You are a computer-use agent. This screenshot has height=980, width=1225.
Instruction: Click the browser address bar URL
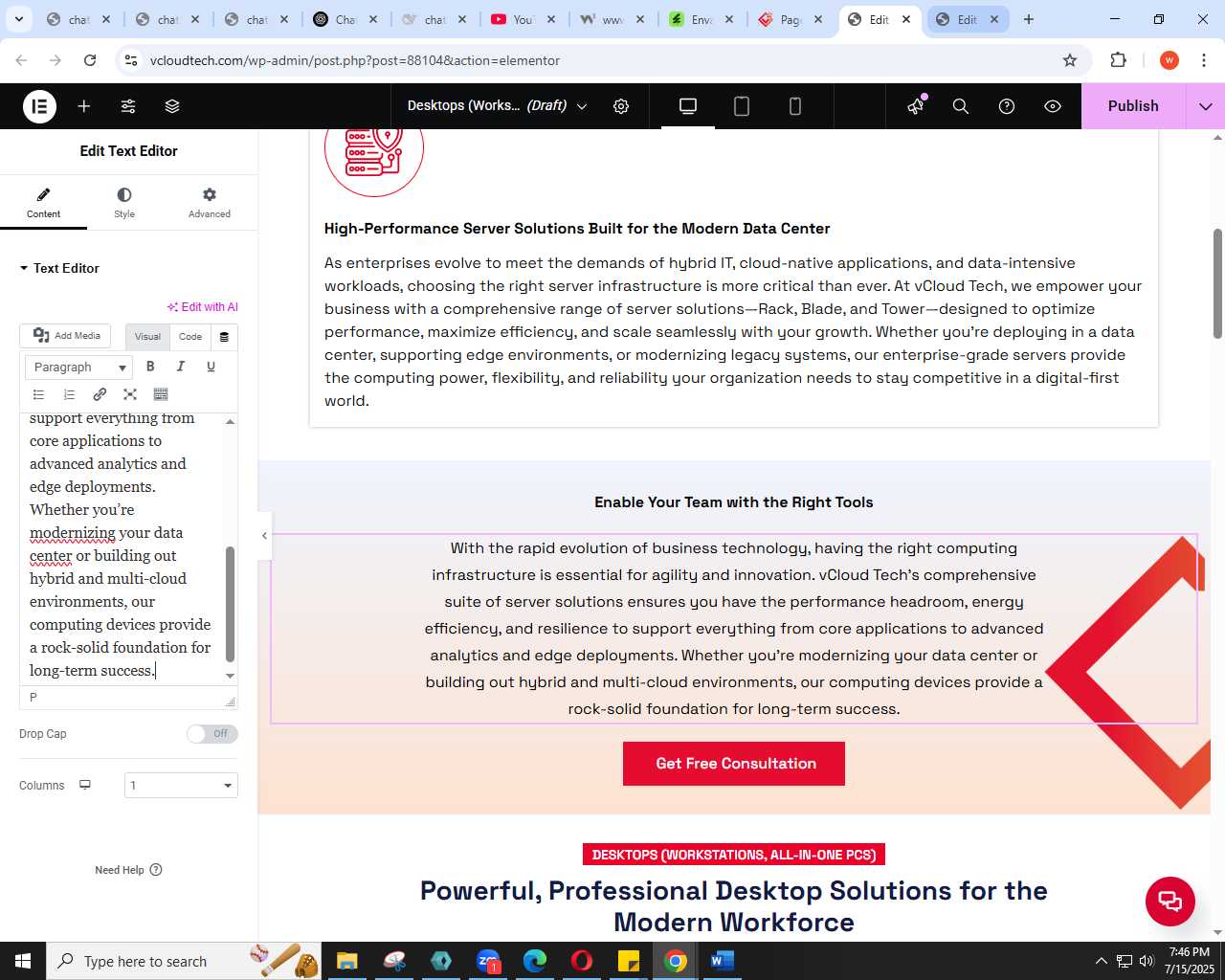(355, 60)
